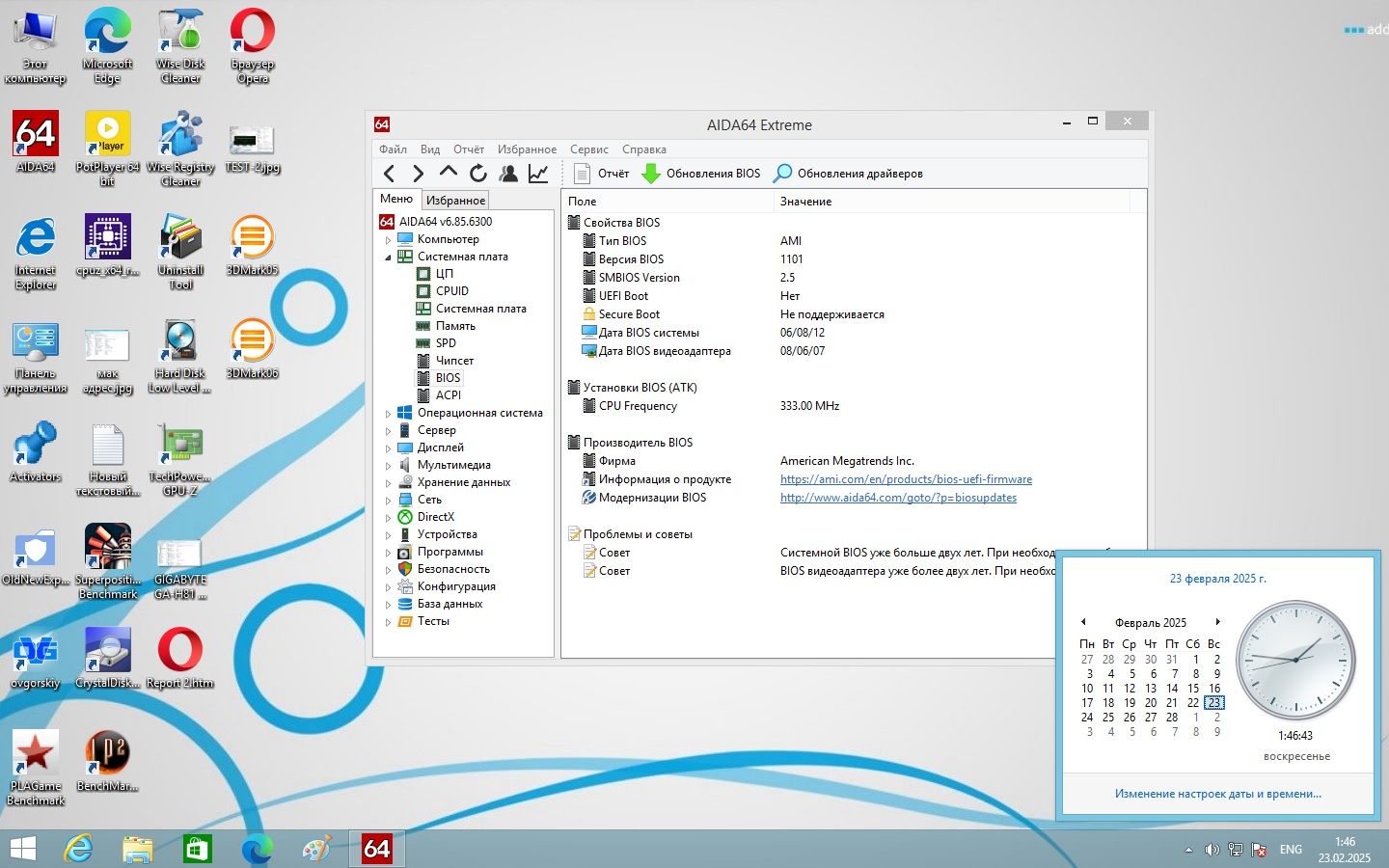Select Память in the tree

tap(455, 326)
